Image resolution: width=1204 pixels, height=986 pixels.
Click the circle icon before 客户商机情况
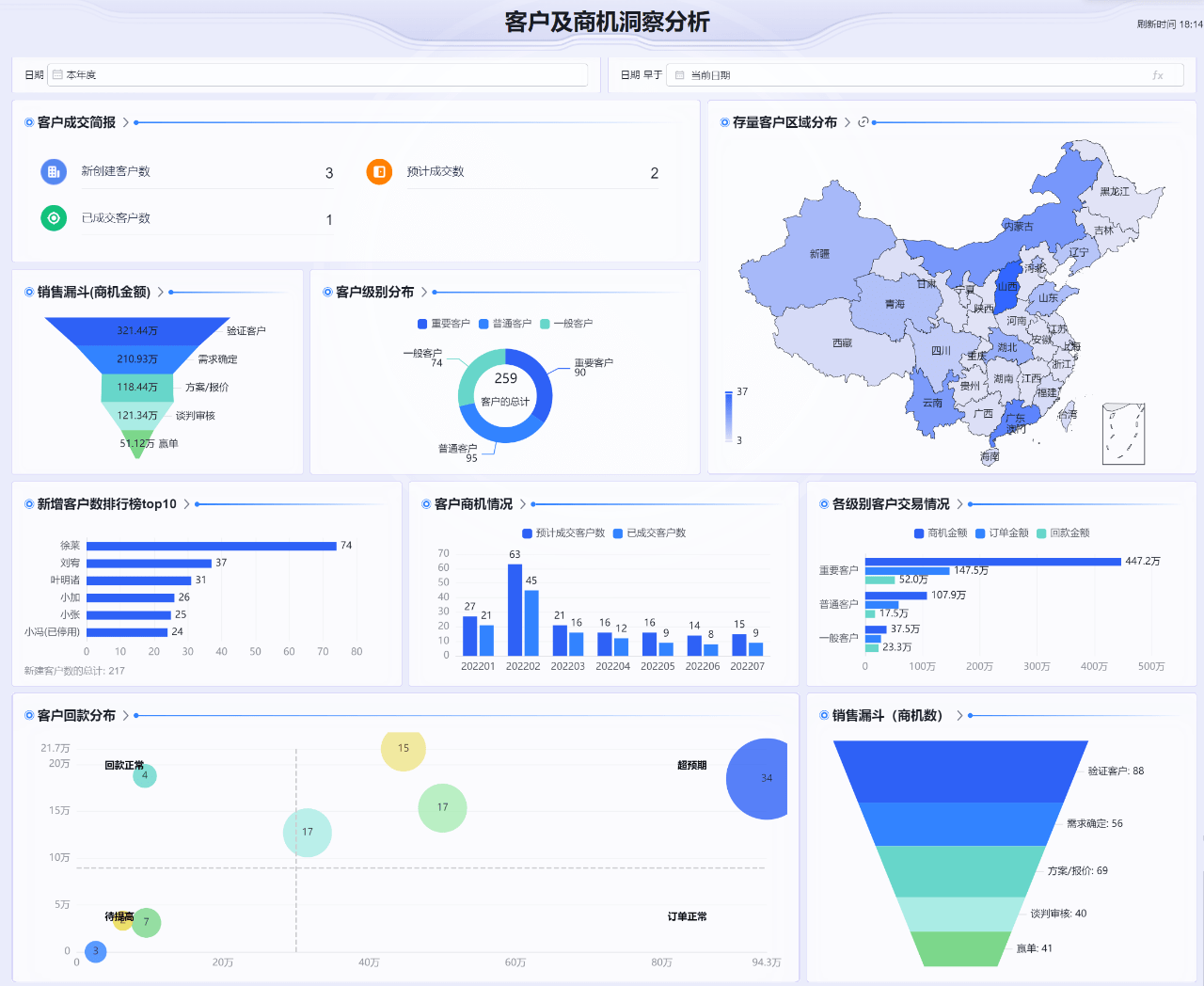point(426,504)
